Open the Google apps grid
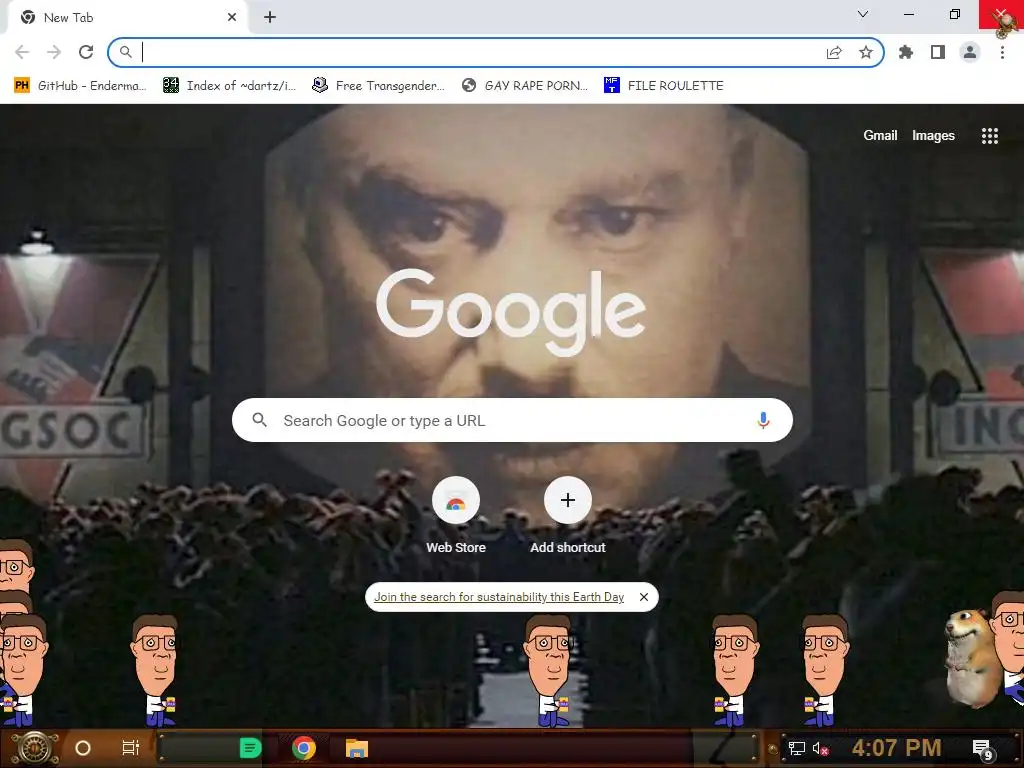Screen dimensions: 1024x768 (x=989, y=136)
